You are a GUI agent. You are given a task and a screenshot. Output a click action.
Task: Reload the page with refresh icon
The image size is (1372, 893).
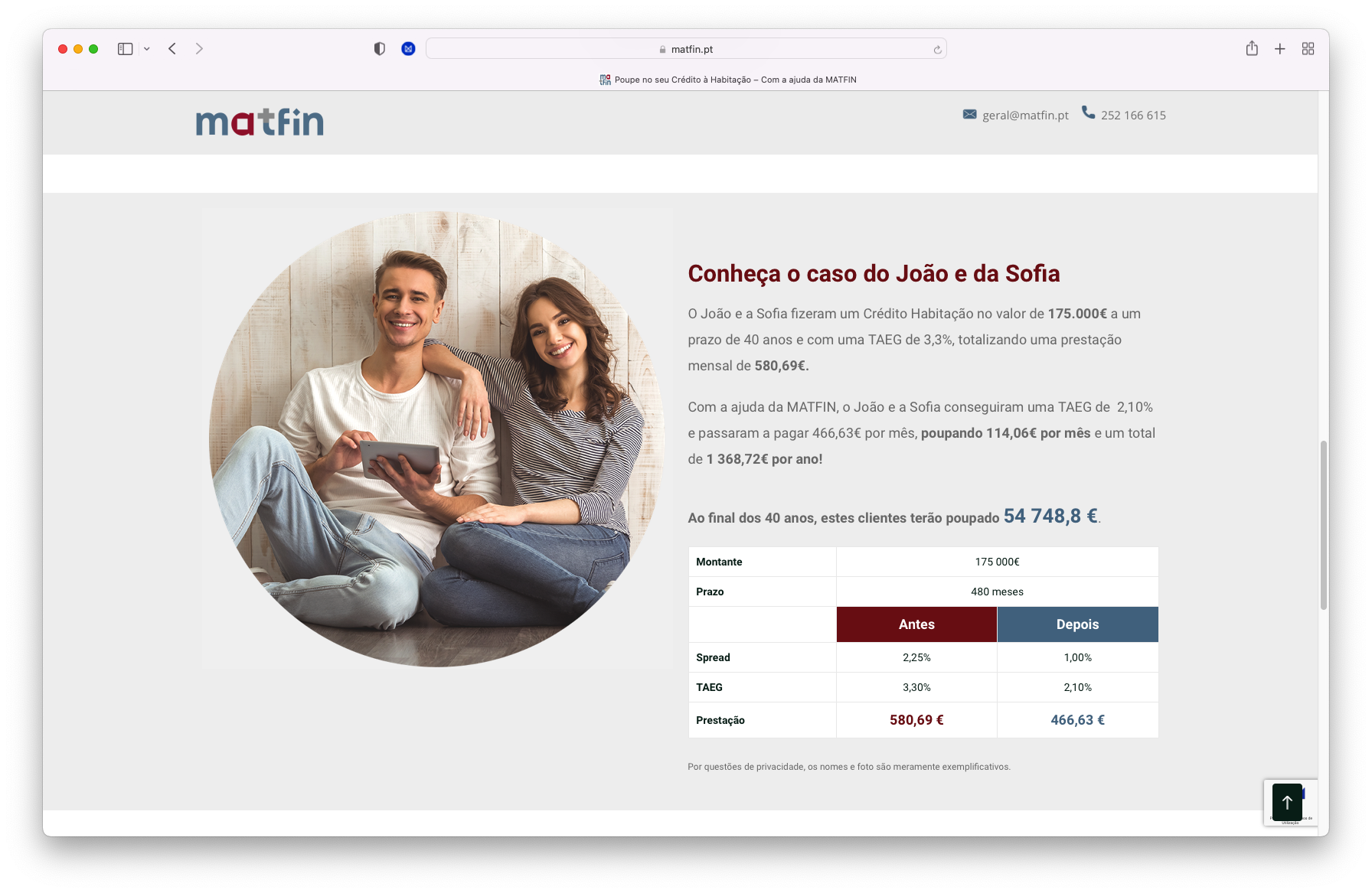pos(937,50)
